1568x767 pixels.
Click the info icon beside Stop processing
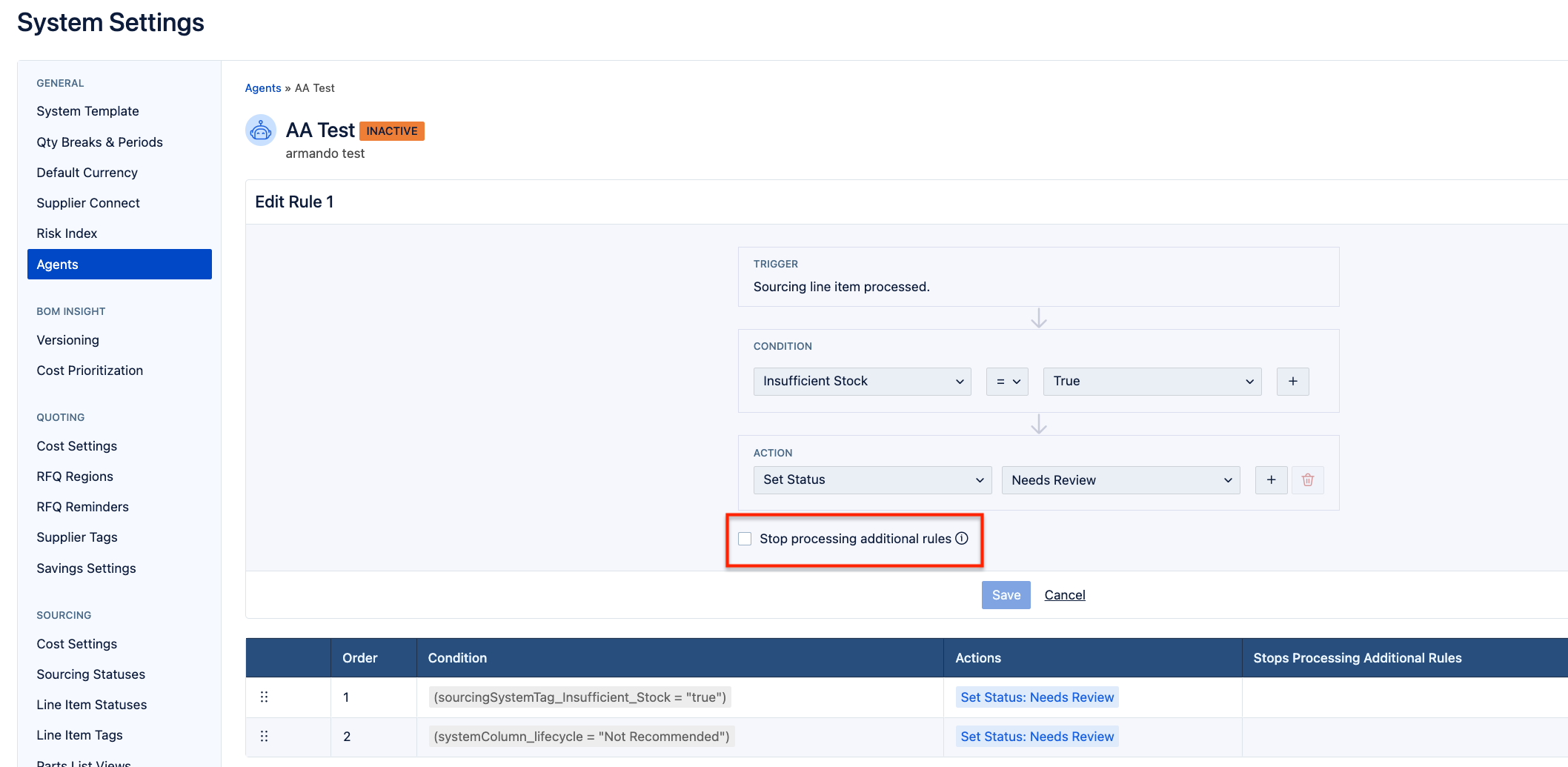click(x=962, y=539)
